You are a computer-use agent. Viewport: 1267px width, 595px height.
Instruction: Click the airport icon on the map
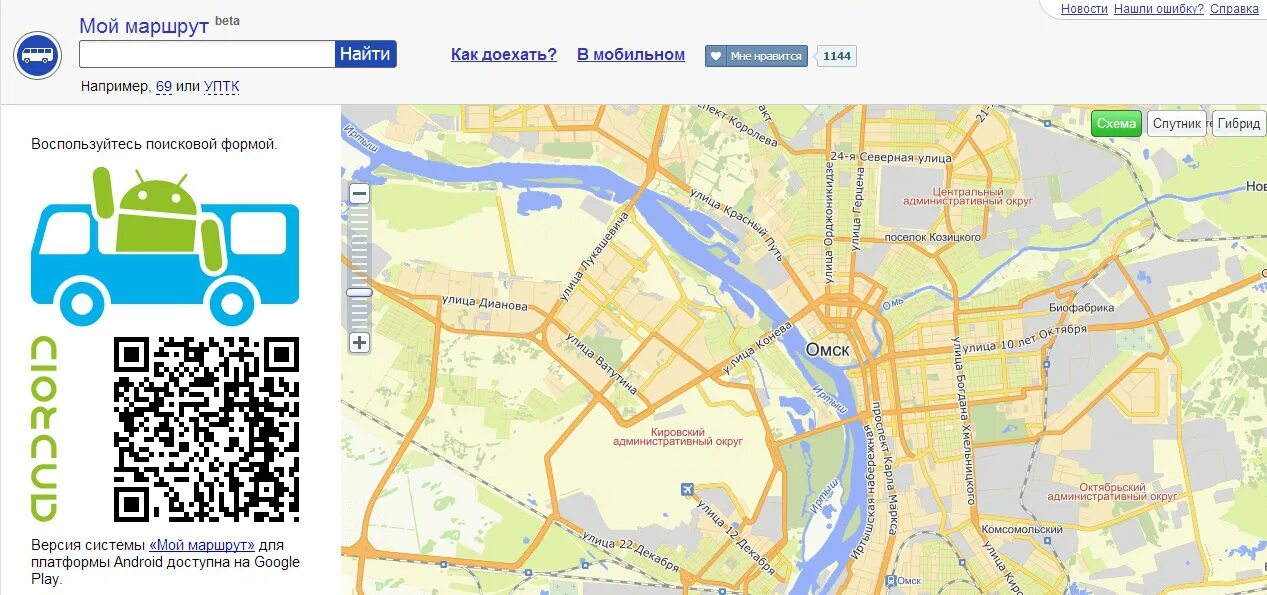[x=687, y=489]
